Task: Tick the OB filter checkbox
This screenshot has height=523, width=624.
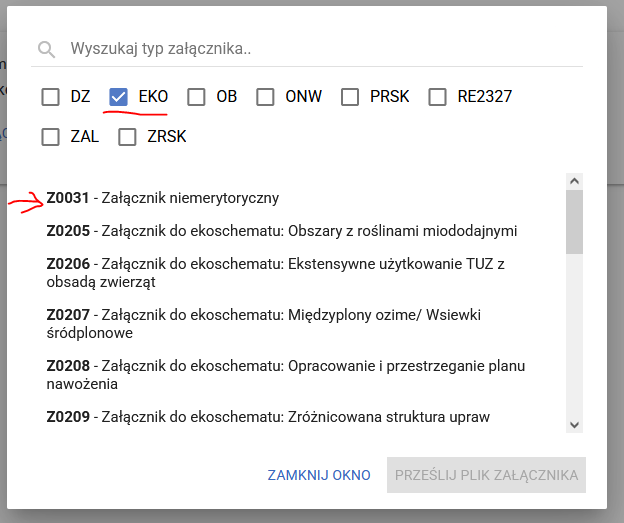Action: 196,97
